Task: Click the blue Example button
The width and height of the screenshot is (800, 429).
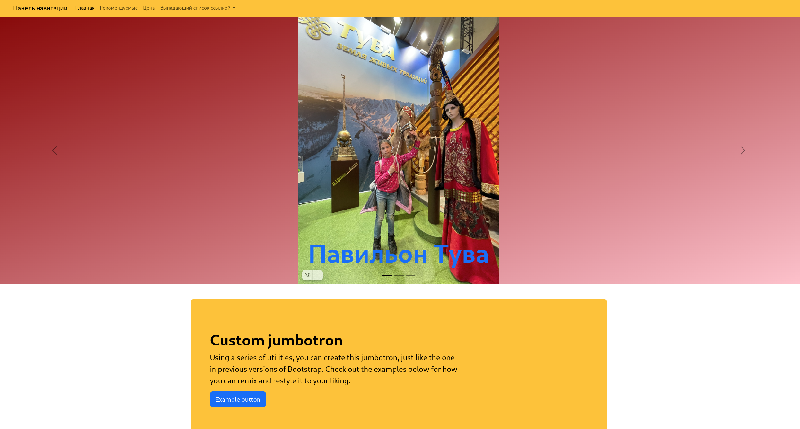Action: tap(238, 399)
